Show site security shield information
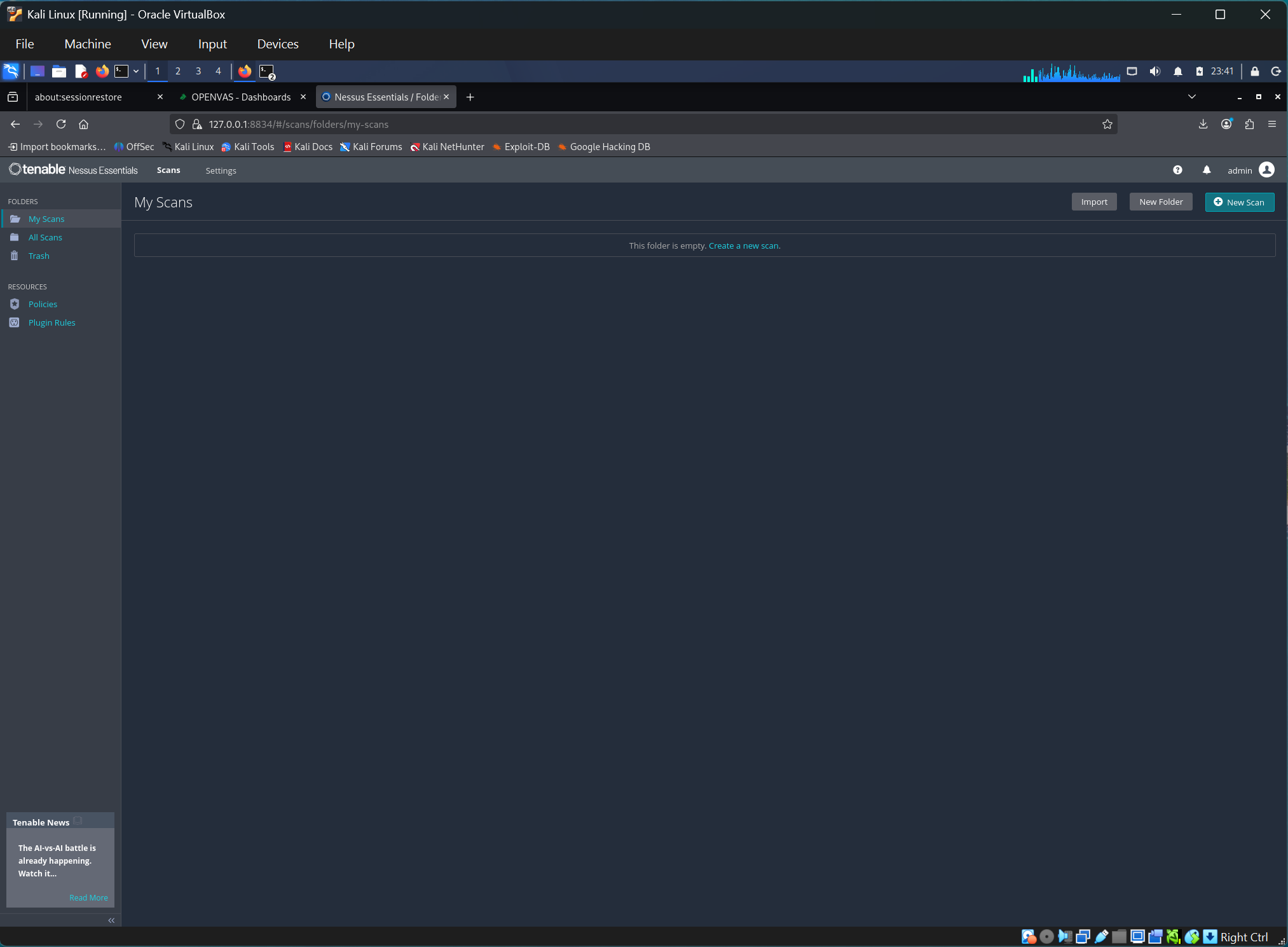 pos(180,124)
